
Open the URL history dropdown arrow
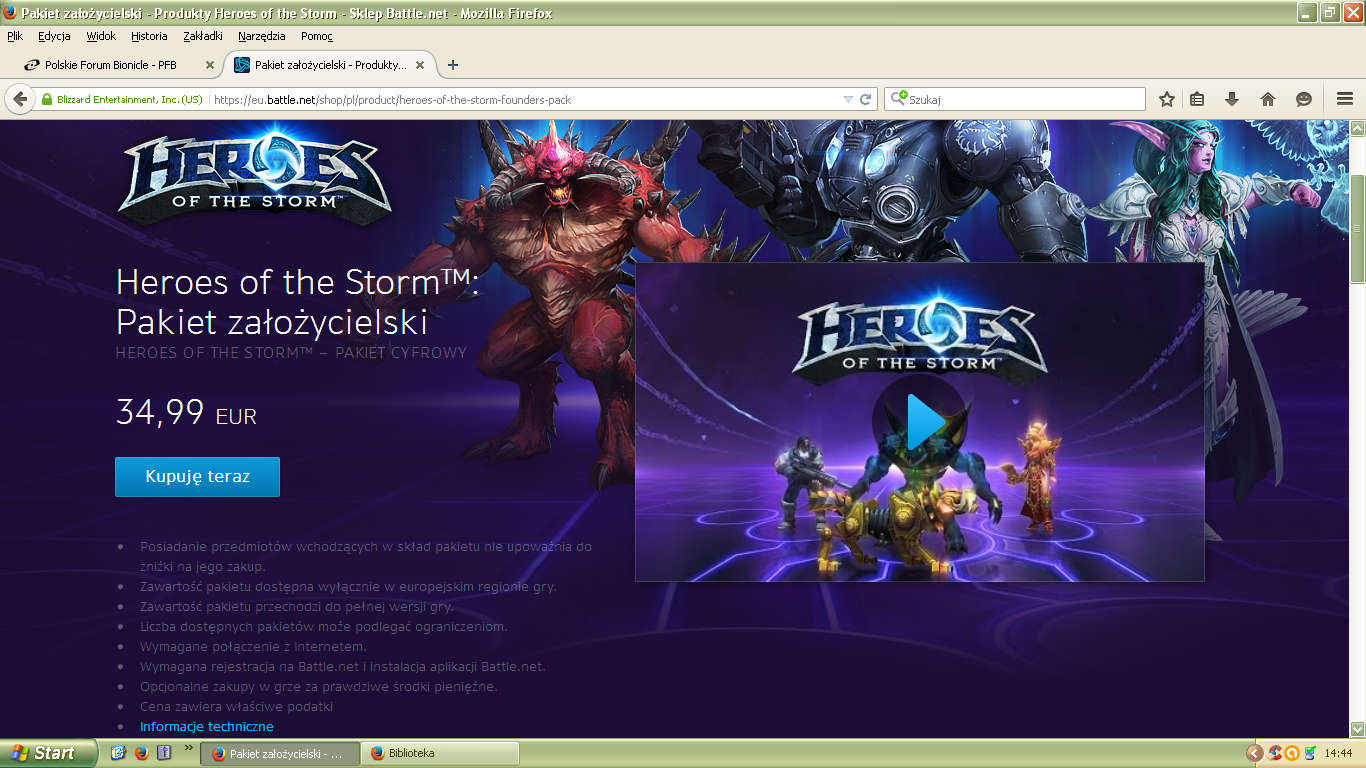[x=848, y=99]
